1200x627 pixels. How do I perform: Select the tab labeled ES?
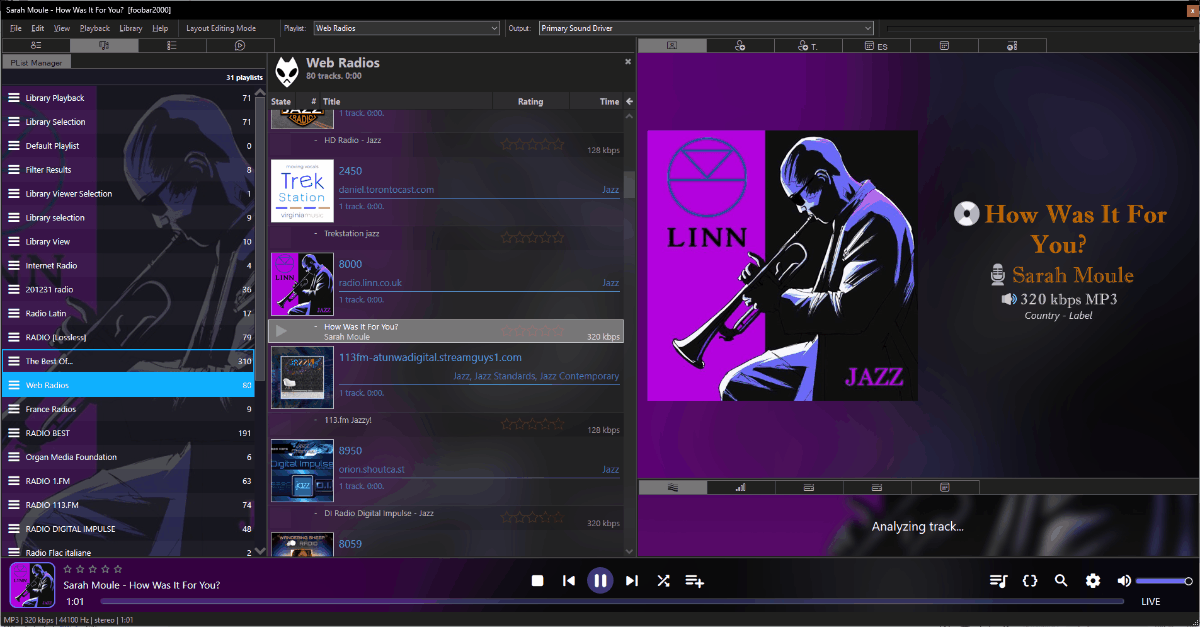876,45
